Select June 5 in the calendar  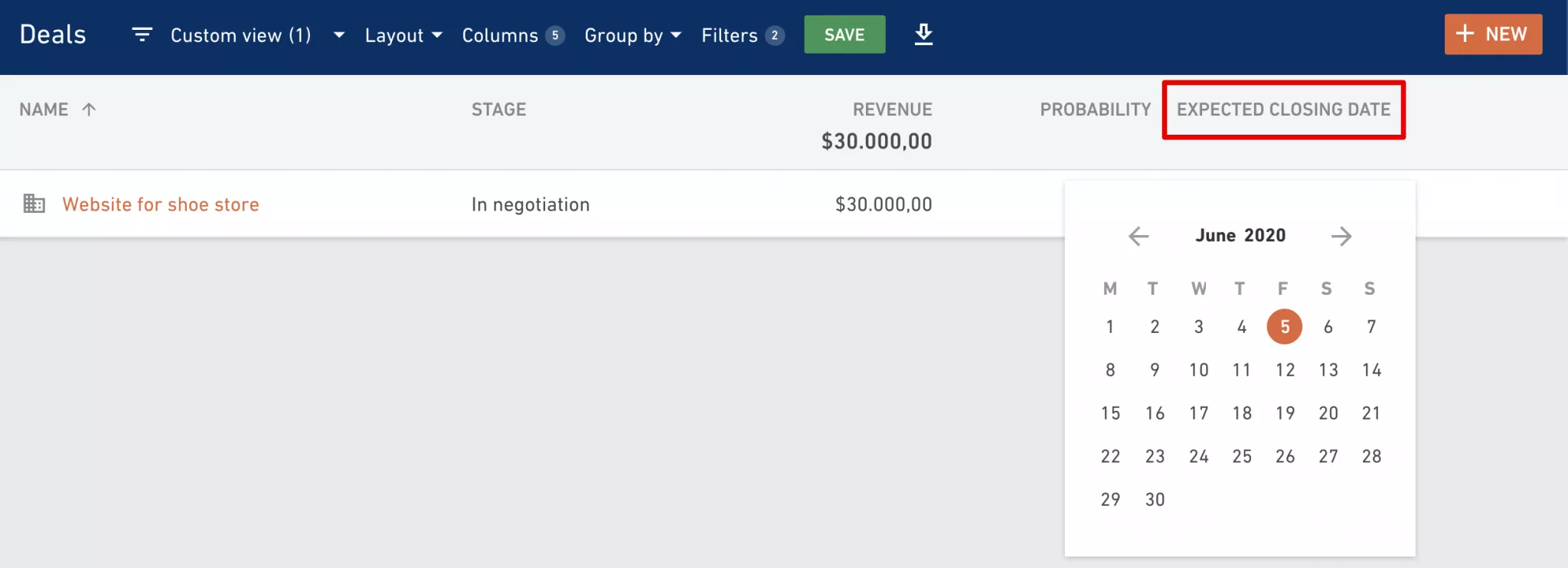tap(1285, 327)
